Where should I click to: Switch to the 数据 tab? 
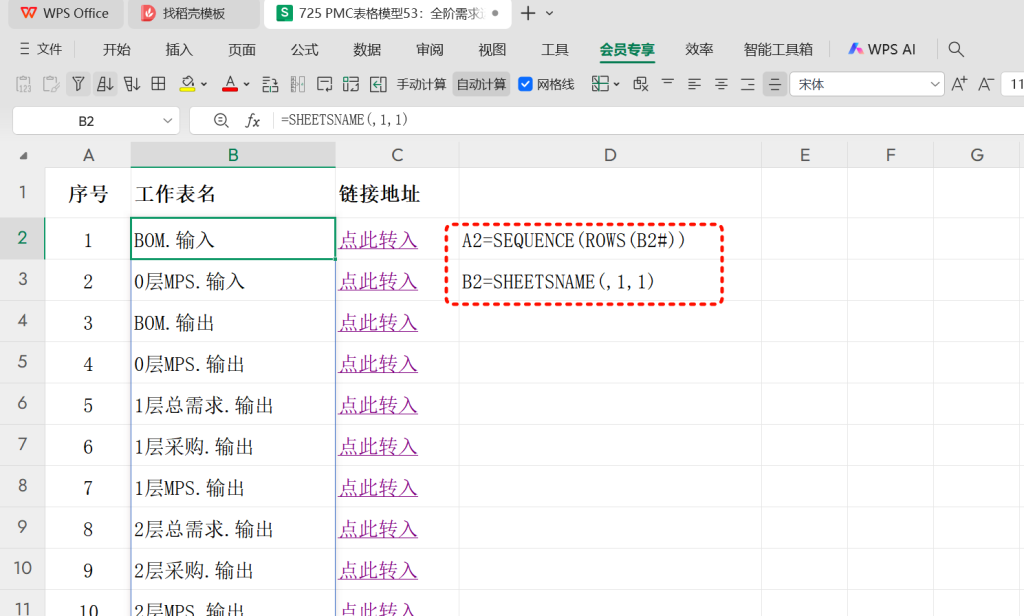tap(367, 50)
